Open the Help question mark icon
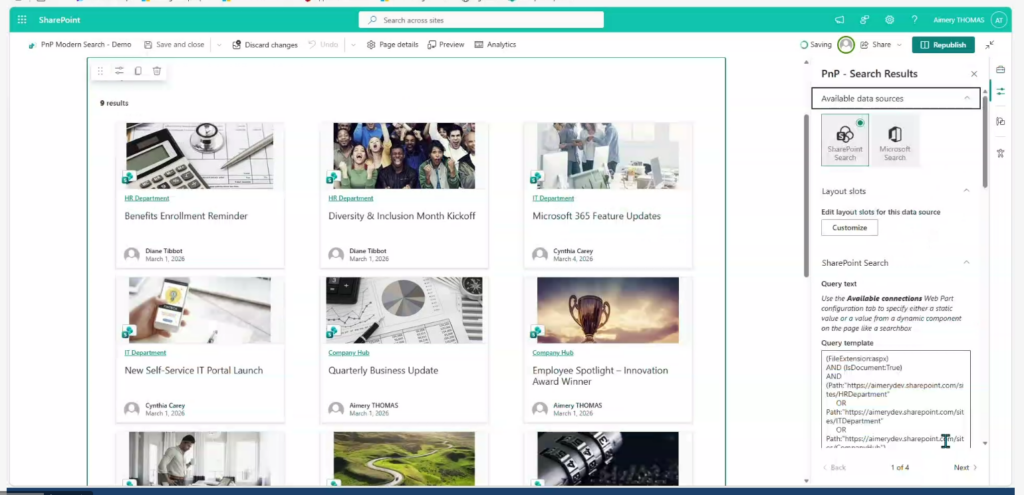Image resolution: width=1024 pixels, height=495 pixels. (x=914, y=20)
